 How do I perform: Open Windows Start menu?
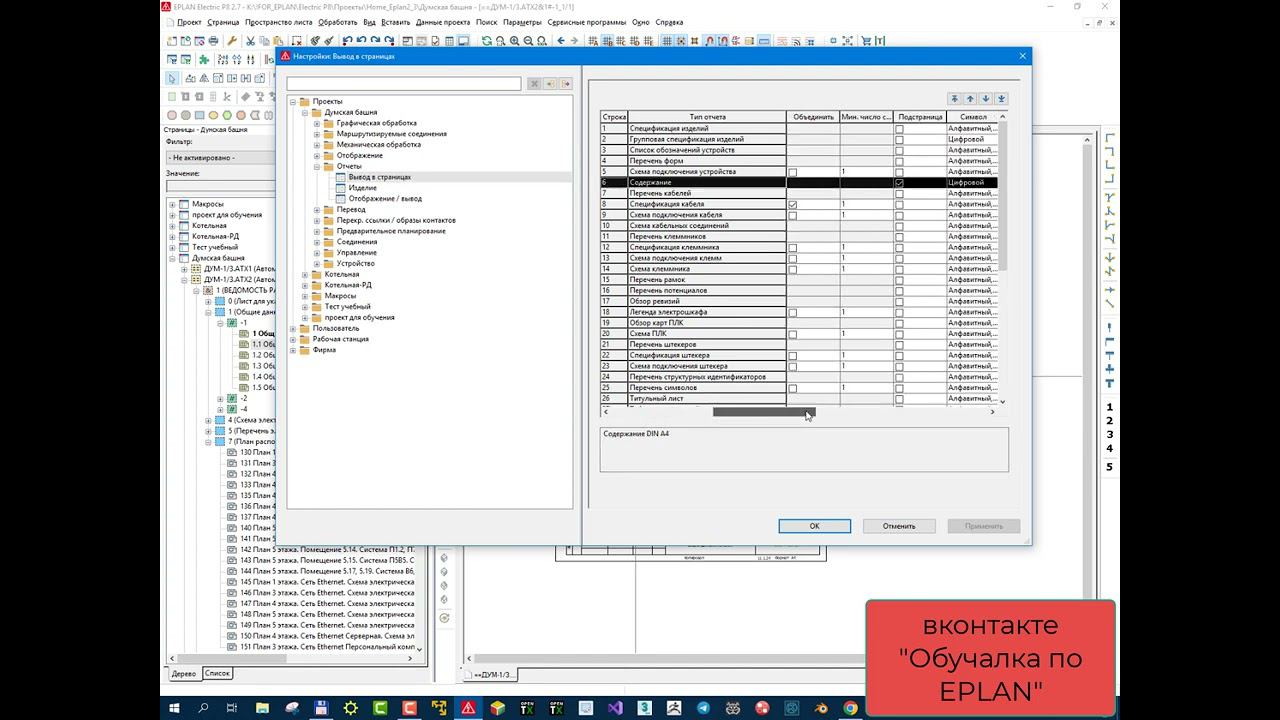(x=173, y=708)
